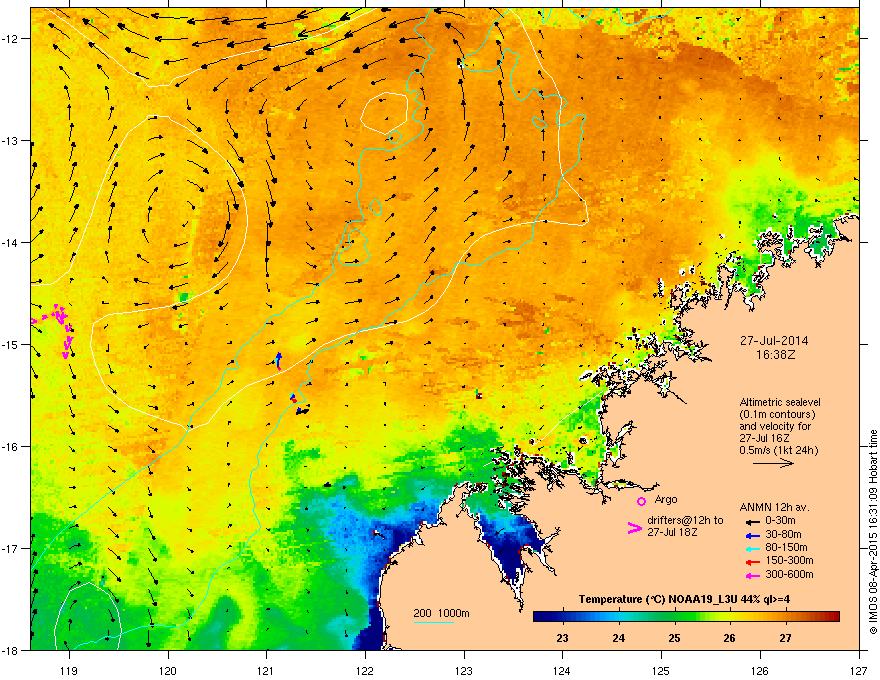Click the latitude axis label -15
The height and width of the screenshot is (680, 880).
(x=11, y=344)
